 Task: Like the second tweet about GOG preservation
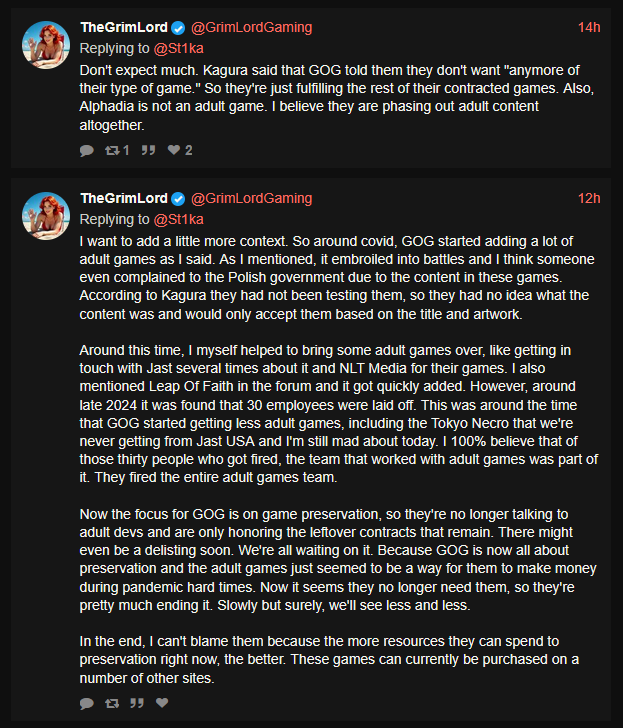[x=162, y=703]
